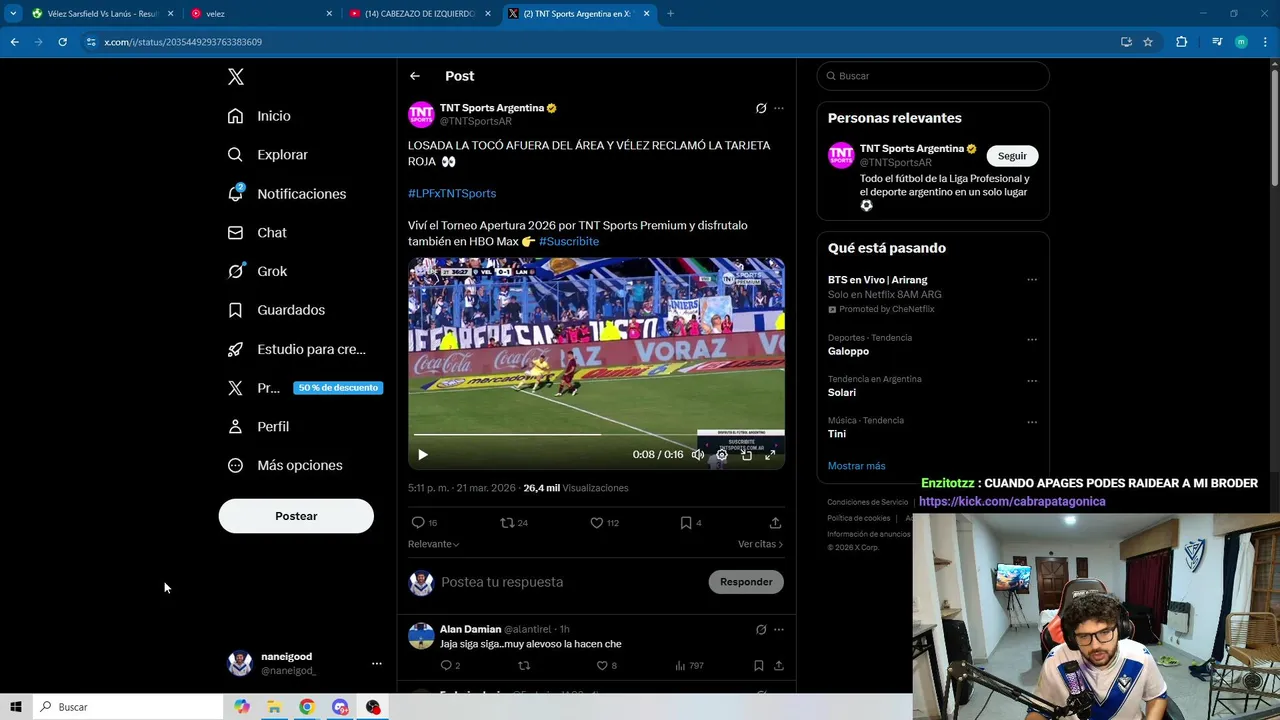Open Ver citas link
Viewport: 1280px width, 720px height.
coord(760,544)
